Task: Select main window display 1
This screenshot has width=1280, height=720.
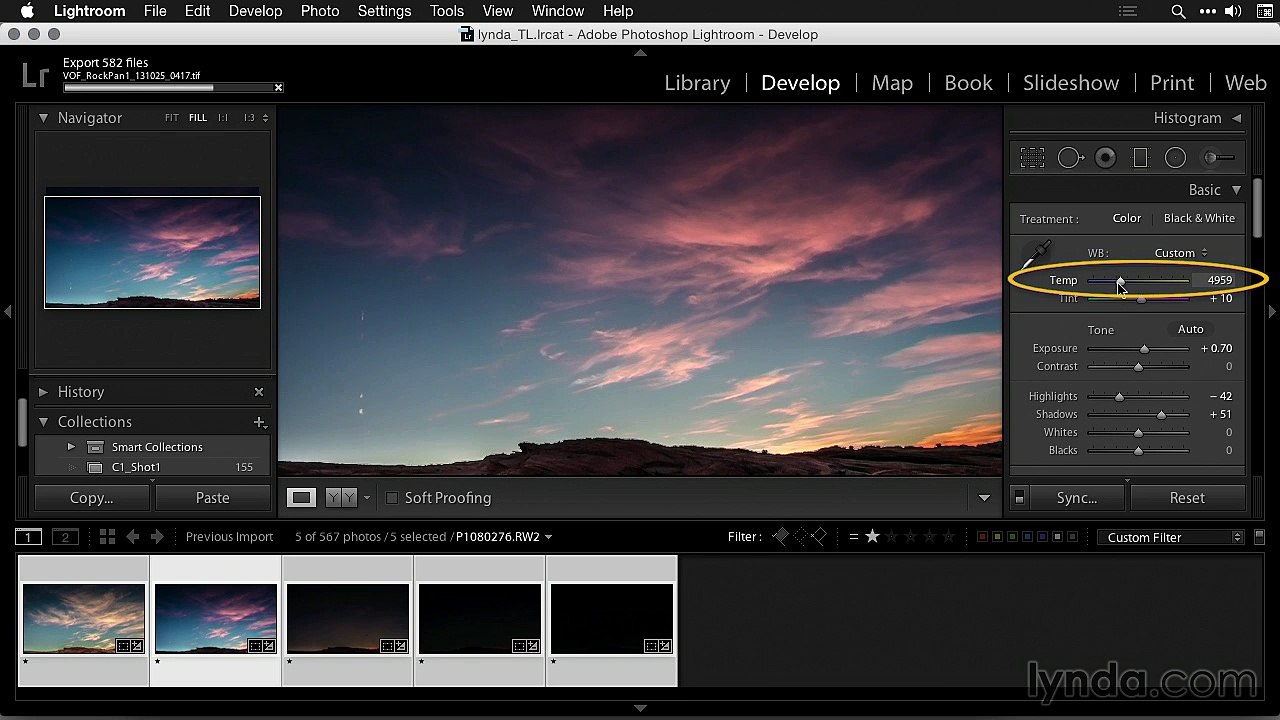Action: click(x=28, y=537)
